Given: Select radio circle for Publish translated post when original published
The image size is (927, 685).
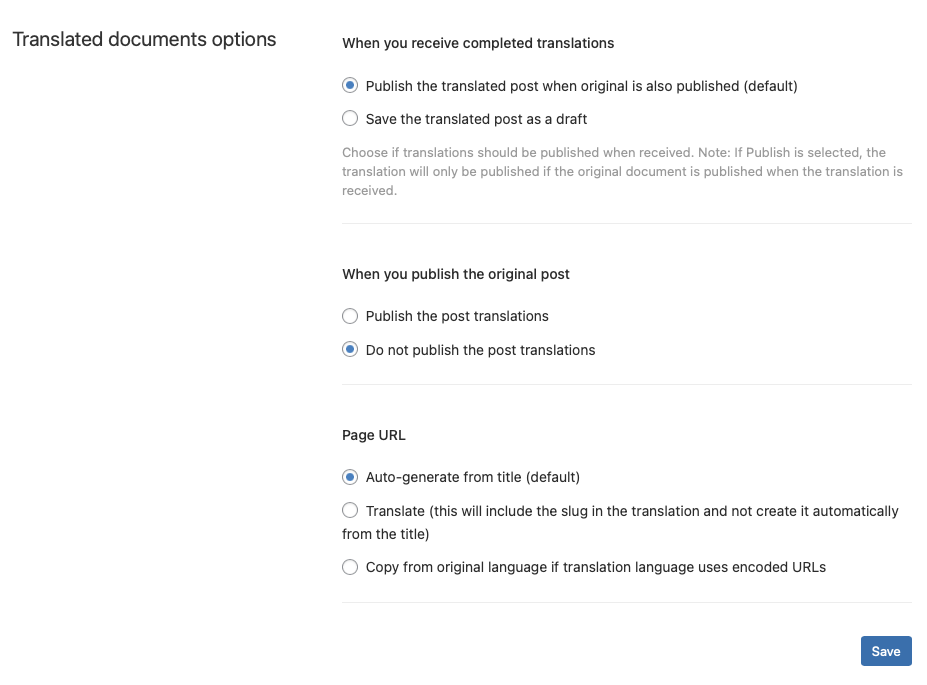Looking at the screenshot, I should pyautogui.click(x=350, y=85).
